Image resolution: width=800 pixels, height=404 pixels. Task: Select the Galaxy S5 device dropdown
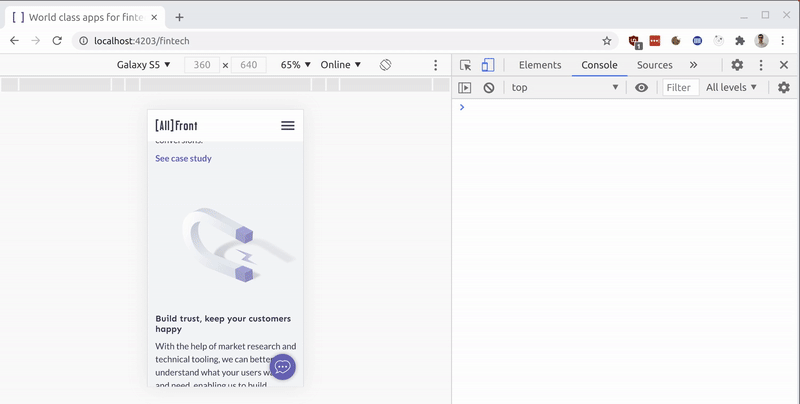click(143, 65)
